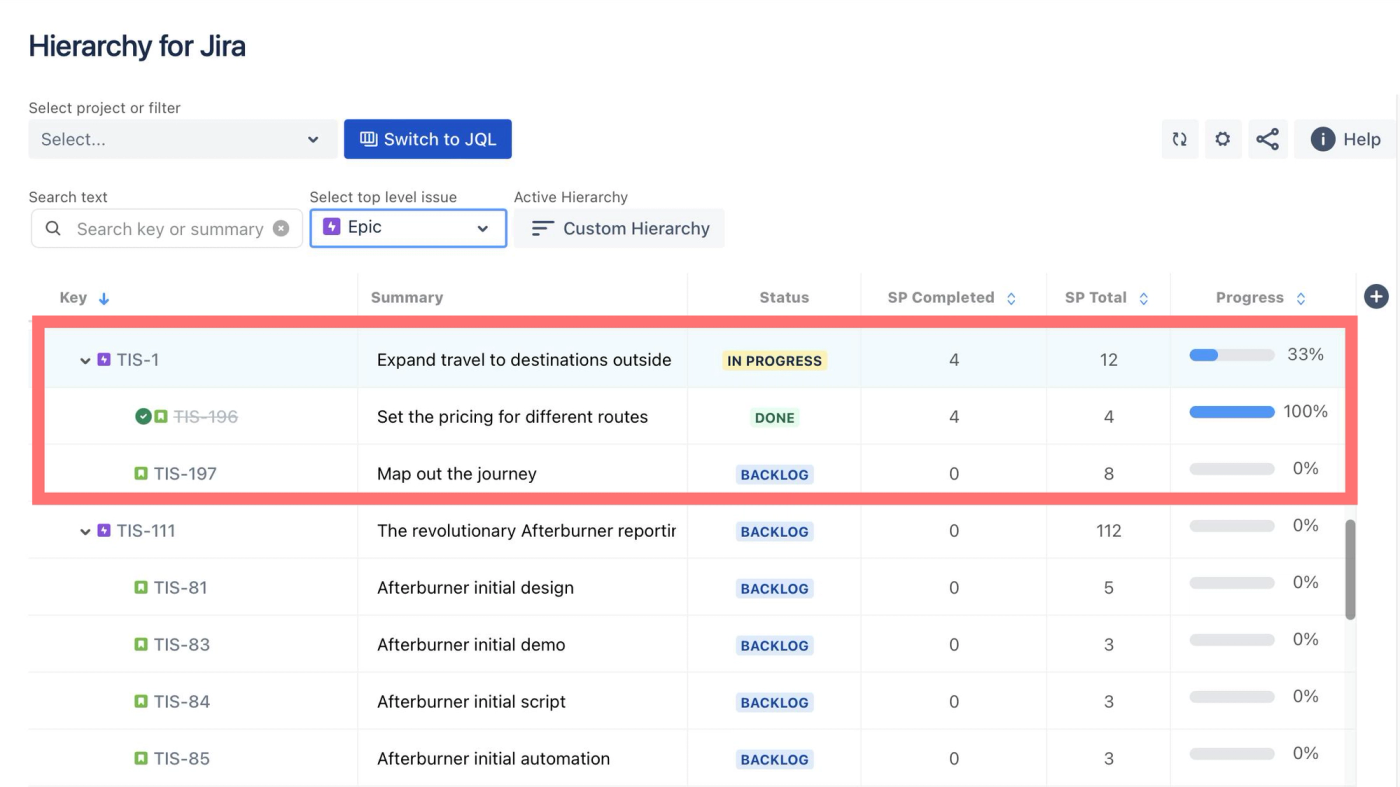Click the BACKLOG status badge of TIS-81
The height and width of the screenshot is (787, 1400).
tap(774, 589)
